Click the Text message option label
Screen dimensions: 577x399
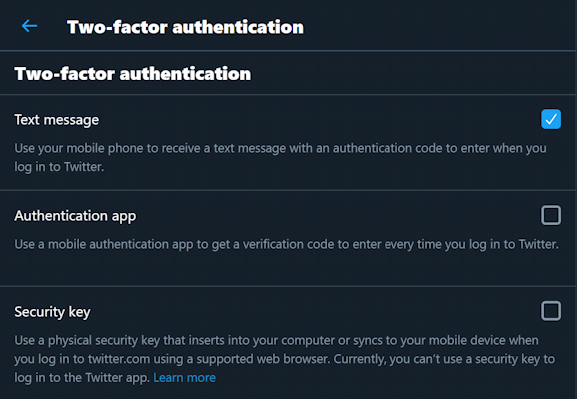(x=57, y=120)
